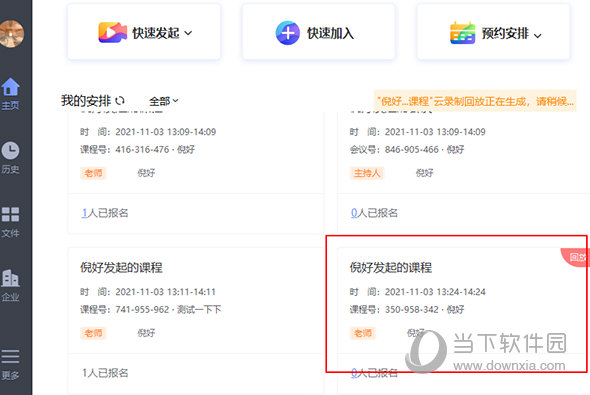Screen dimensions: 590x395
Task: Open course titled 倪好发起的课程 at 13:11-14:11
Action: click(121, 268)
